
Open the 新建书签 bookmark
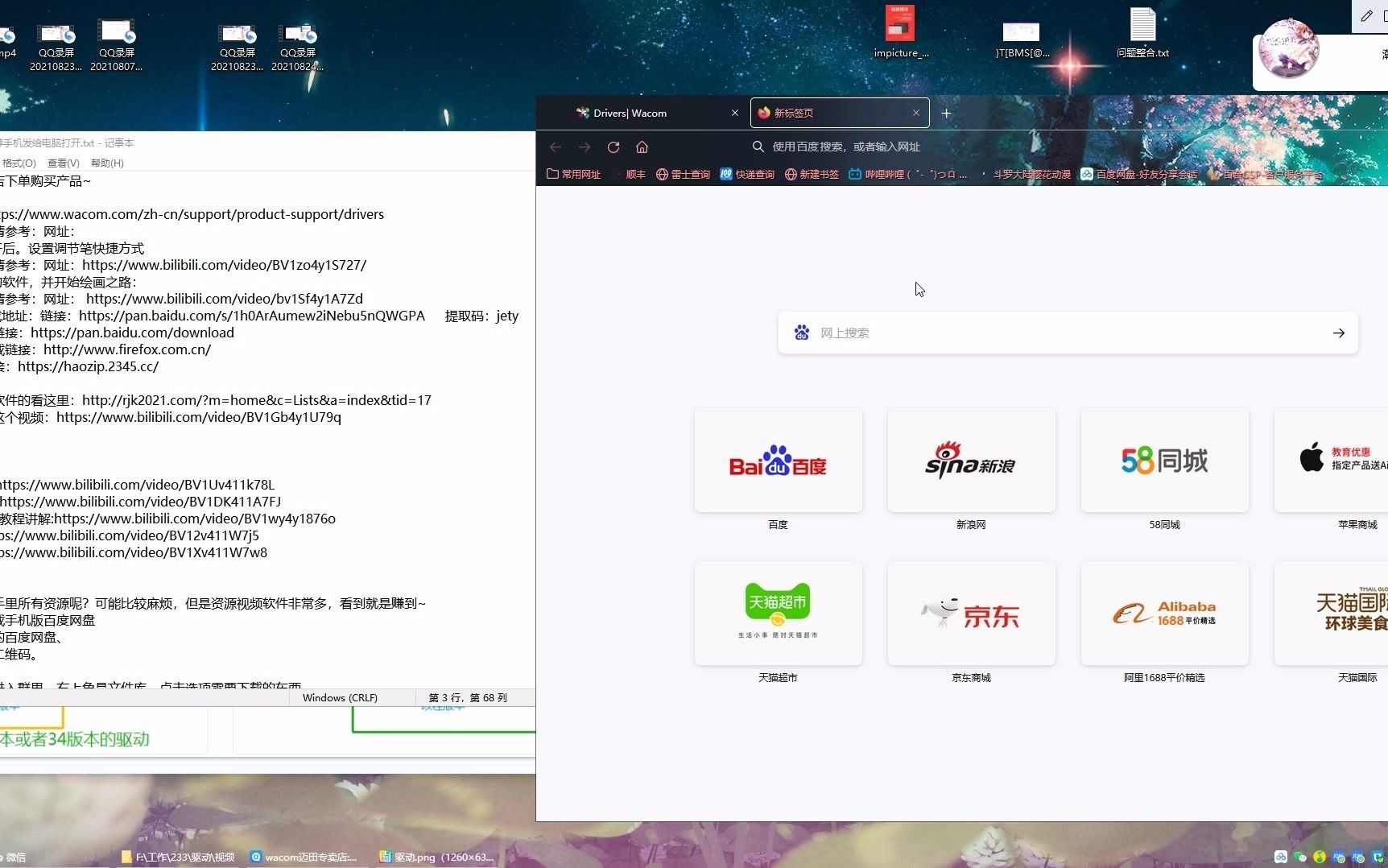click(812, 174)
